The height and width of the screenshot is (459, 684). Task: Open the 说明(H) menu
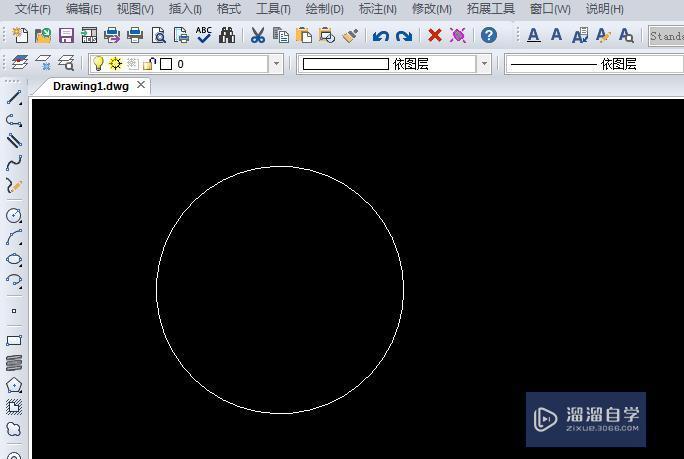click(x=605, y=9)
